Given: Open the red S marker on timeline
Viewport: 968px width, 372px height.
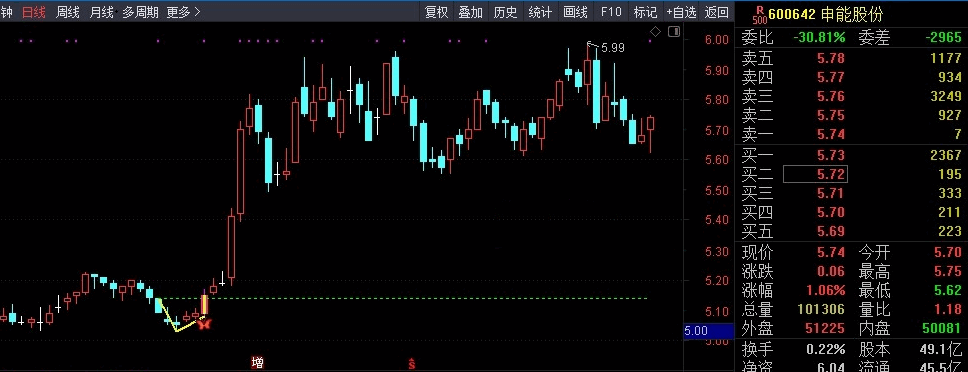Looking at the screenshot, I should 411,363.
